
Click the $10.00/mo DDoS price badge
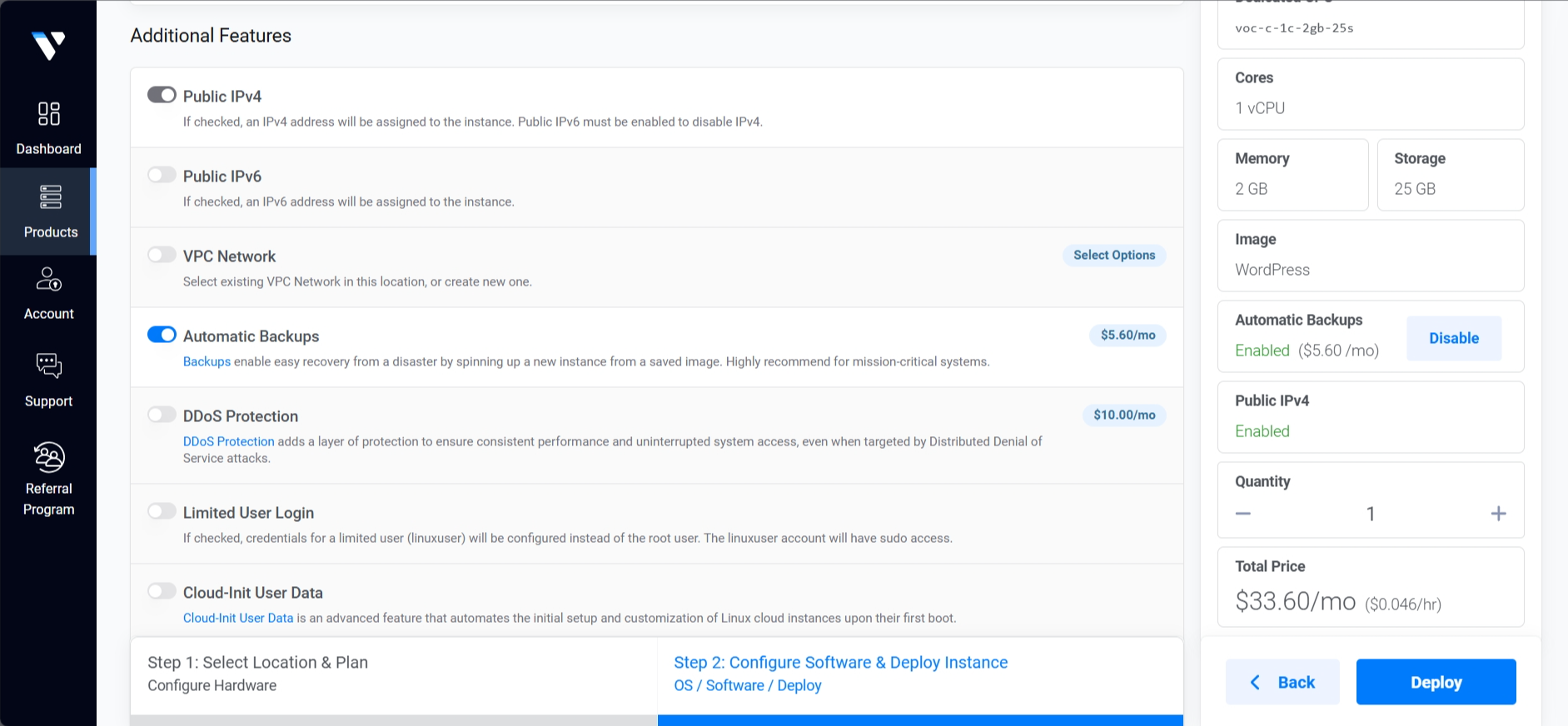(x=1124, y=415)
